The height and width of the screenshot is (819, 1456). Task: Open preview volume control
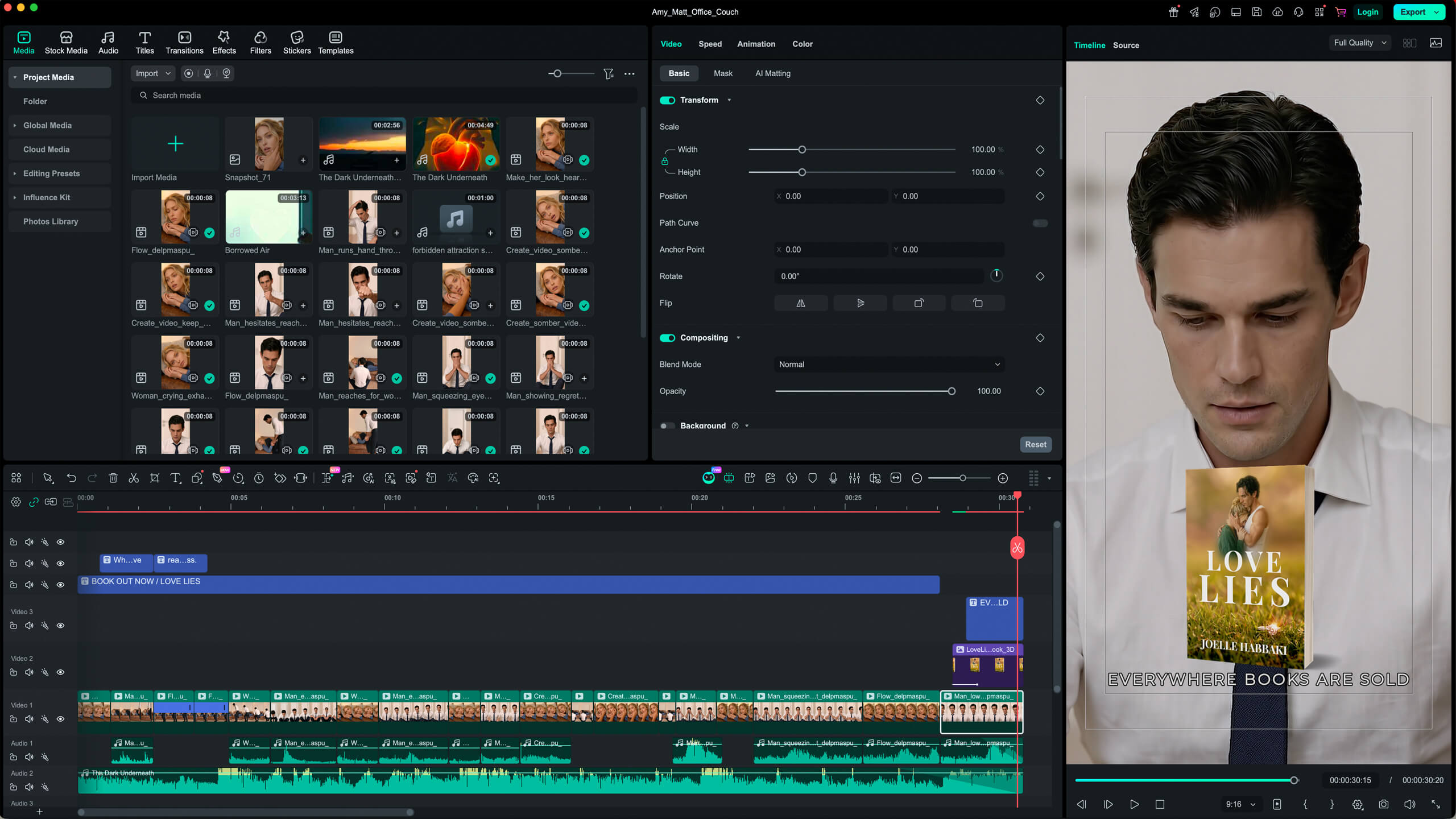coord(1410,804)
